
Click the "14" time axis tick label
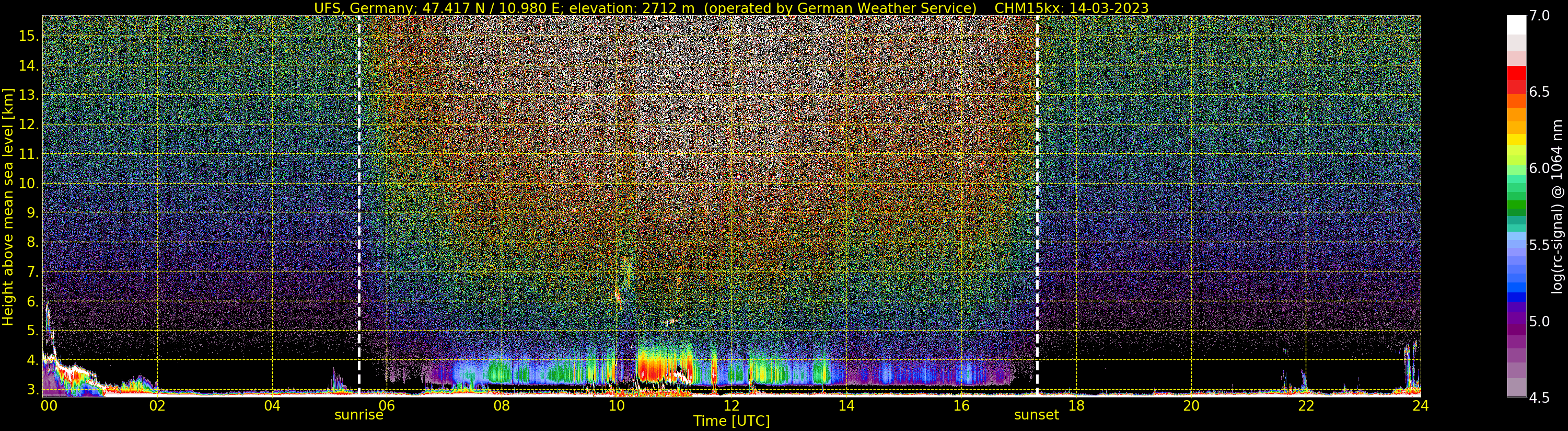point(846,405)
